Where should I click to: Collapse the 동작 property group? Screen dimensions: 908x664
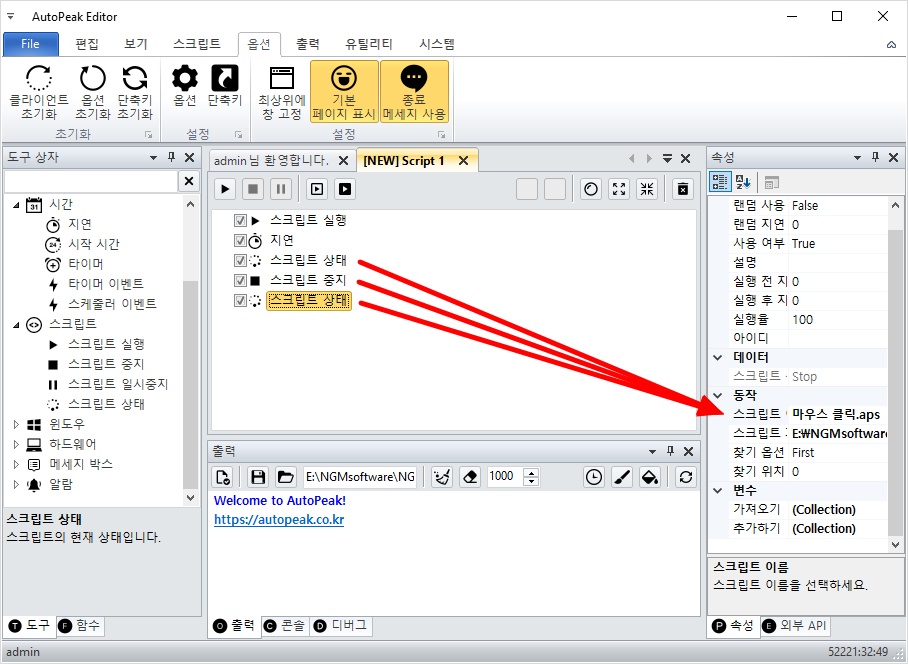717,395
